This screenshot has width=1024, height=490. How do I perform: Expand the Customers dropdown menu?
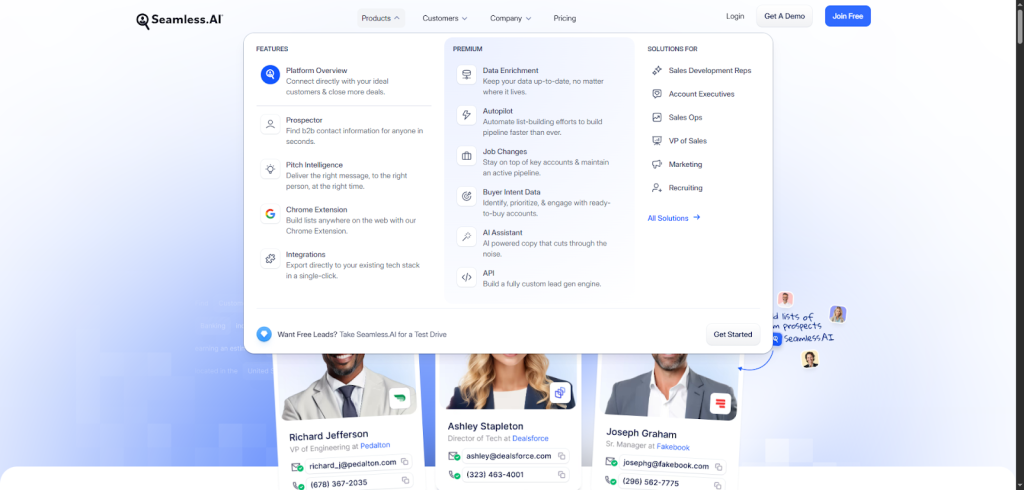pyautogui.click(x=445, y=18)
